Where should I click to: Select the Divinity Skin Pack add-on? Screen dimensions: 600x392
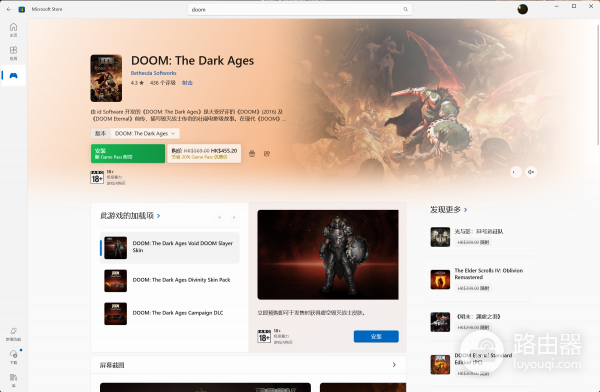170,280
